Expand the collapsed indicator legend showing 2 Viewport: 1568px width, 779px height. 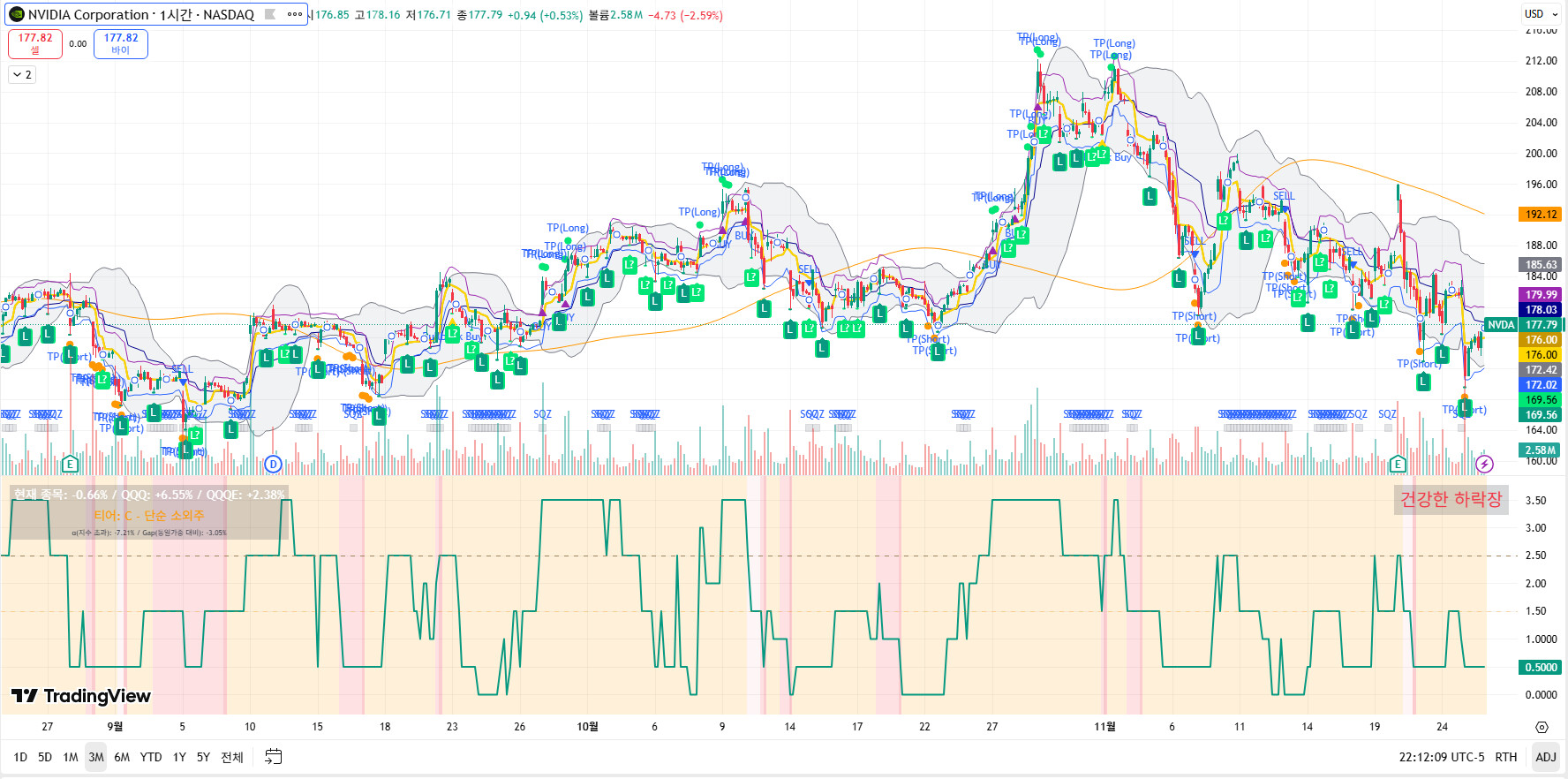pos(22,75)
